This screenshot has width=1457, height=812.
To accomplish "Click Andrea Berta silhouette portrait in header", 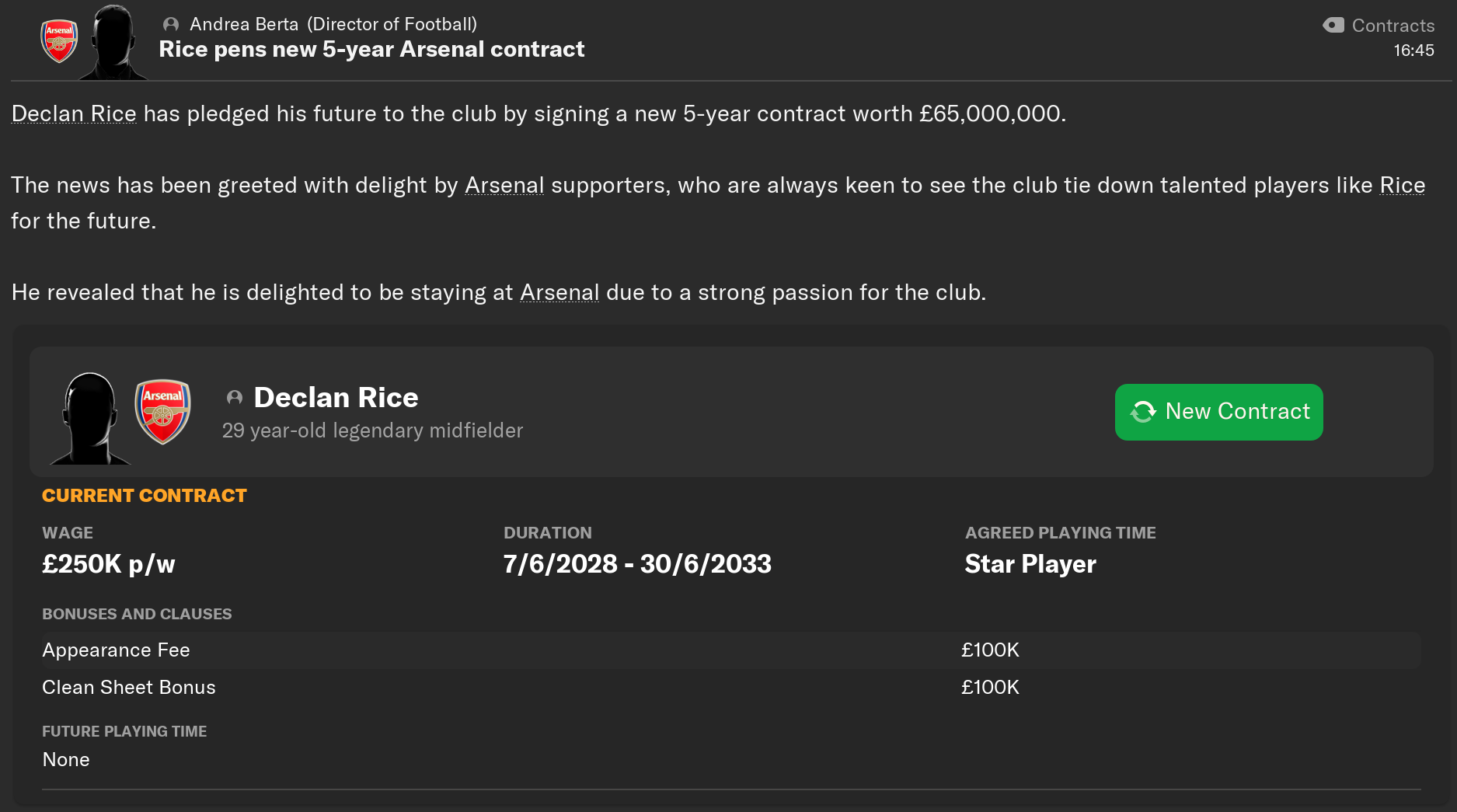I will [x=113, y=42].
